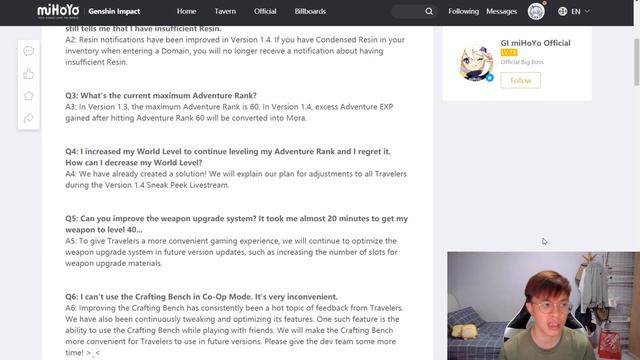This screenshot has width=640, height=360.
Task: Open the Genshin Impact forum link
Action: [114, 11]
